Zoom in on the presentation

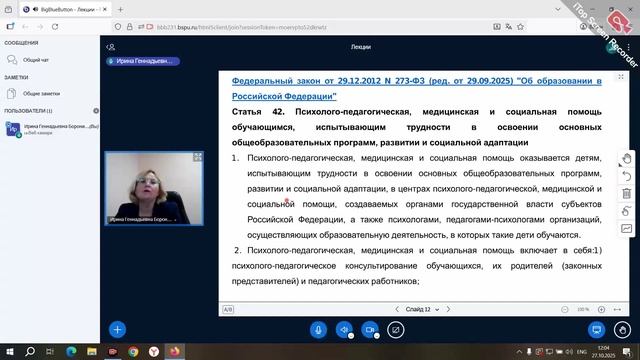(601, 309)
